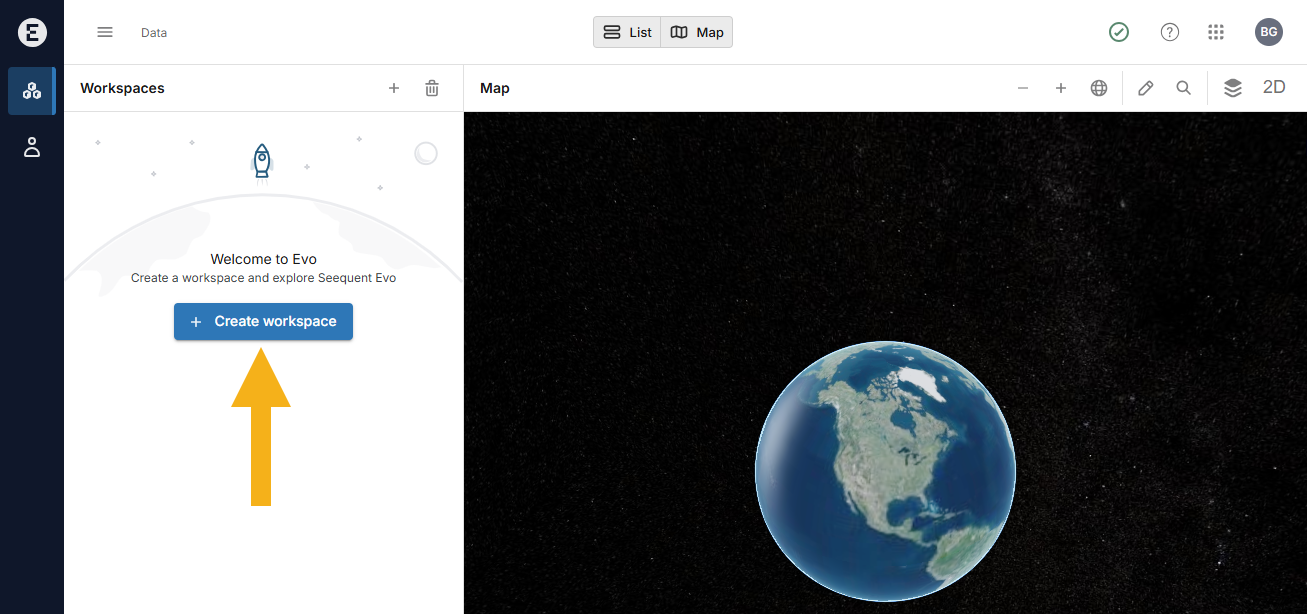This screenshot has width=1307, height=614.
Task: Open the map search magnifier
Action: click(1184, 88)
